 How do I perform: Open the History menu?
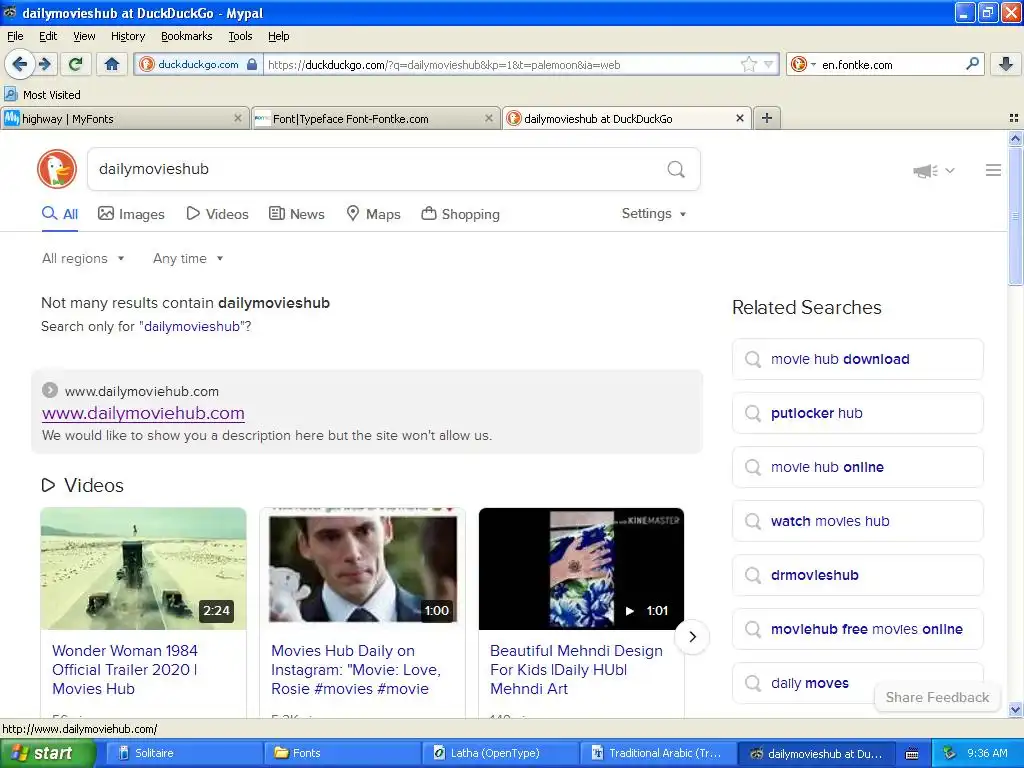point(127,36)
